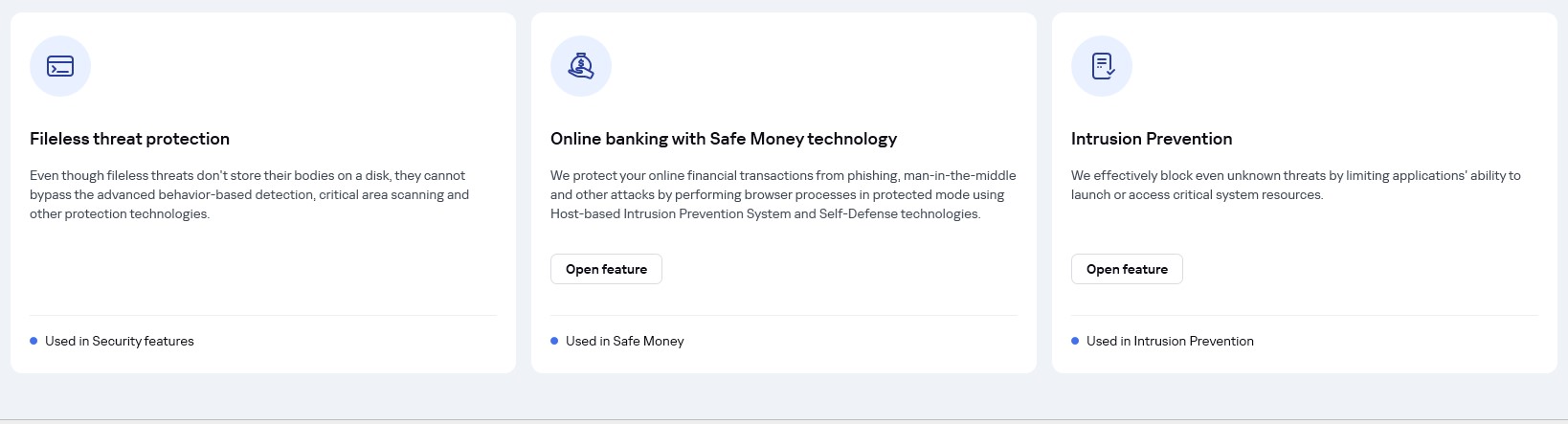Select the Fileless threat protection heading
This screenshot has width=1568, height=424.
click(129, 139)
